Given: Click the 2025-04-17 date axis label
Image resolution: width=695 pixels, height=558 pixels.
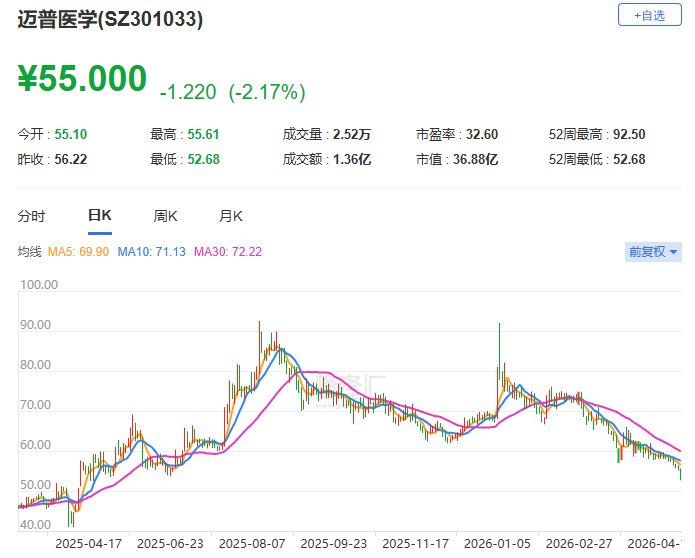Looking at the screenshot, I should click(88, 543).
